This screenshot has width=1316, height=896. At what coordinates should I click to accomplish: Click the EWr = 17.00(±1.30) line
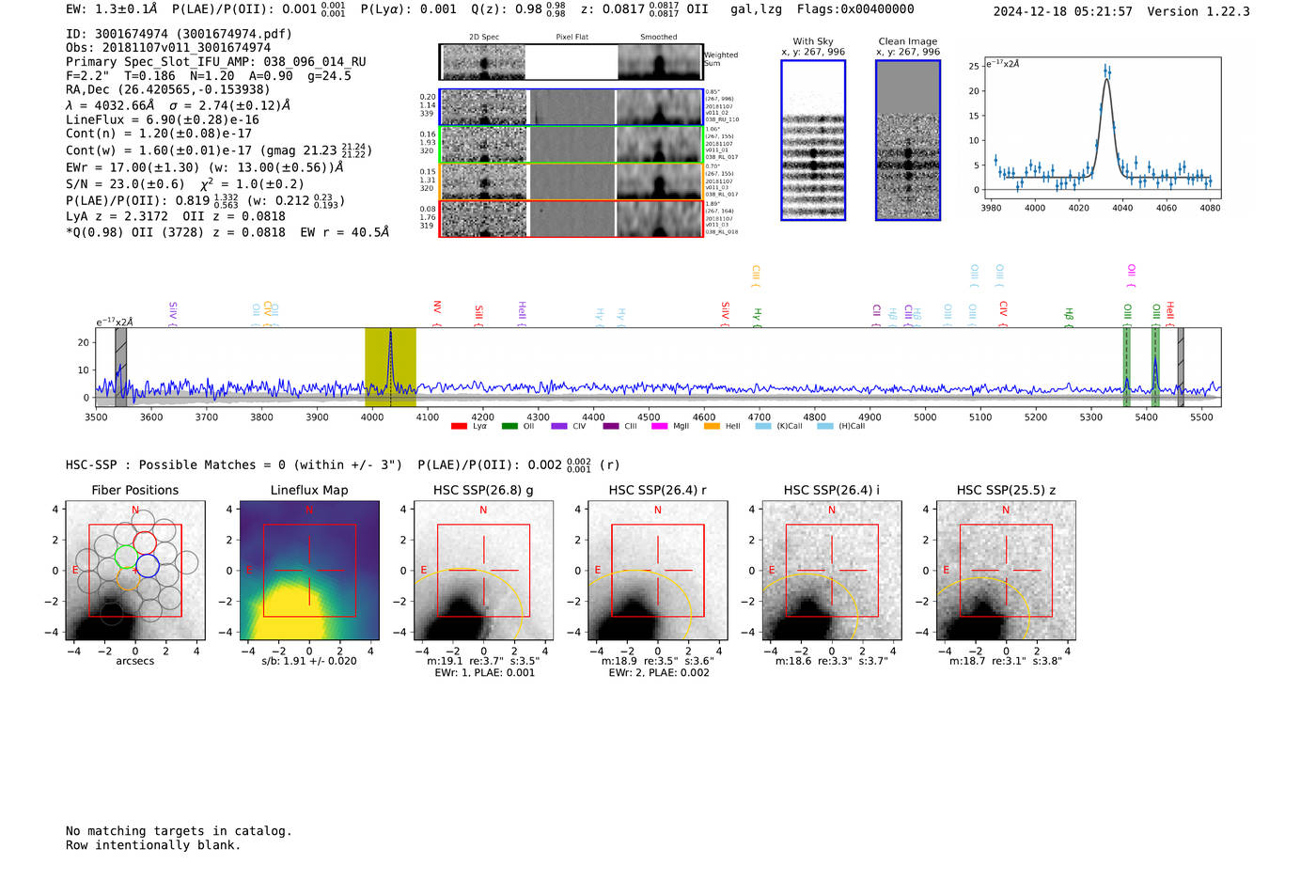(x=205, y=167)
